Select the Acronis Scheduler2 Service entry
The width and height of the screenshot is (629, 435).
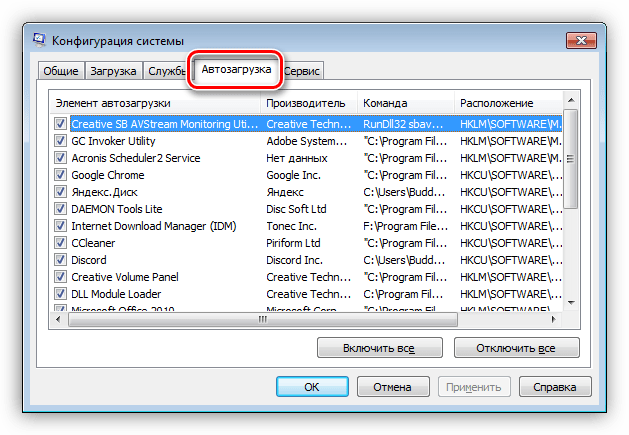136,158
